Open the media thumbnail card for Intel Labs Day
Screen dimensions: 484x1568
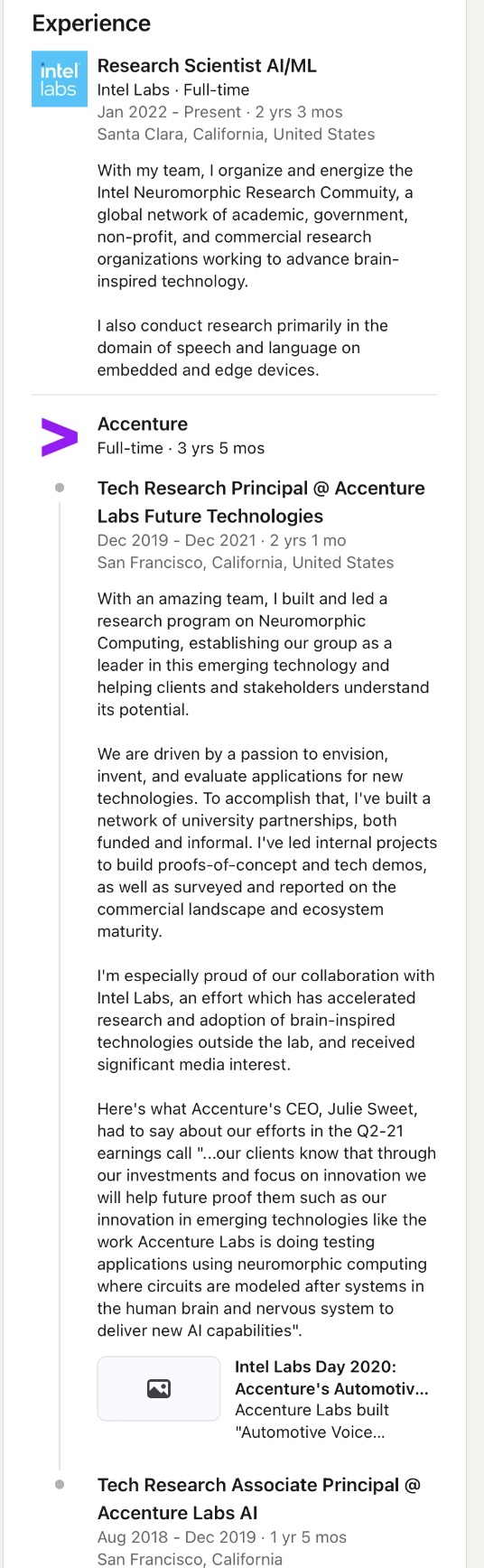(x=159, y=1388)
